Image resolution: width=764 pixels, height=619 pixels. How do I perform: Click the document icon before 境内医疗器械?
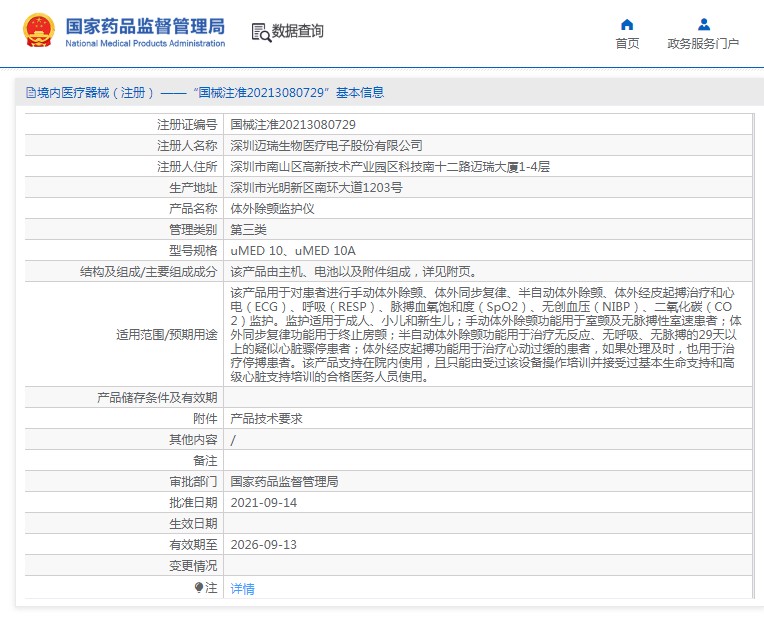[x=31, y=93]
